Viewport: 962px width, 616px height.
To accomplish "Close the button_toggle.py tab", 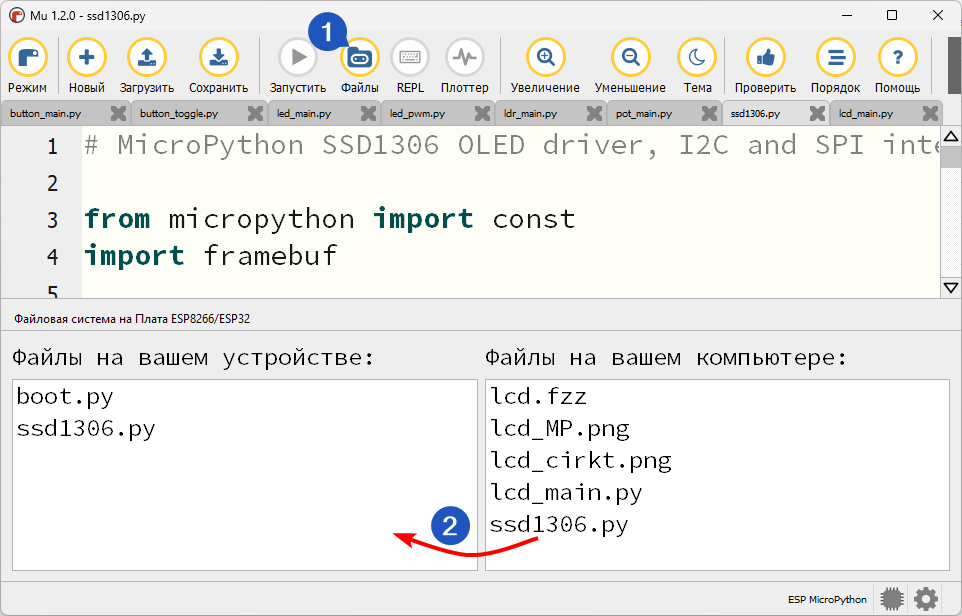I will (x=255, y=113).
